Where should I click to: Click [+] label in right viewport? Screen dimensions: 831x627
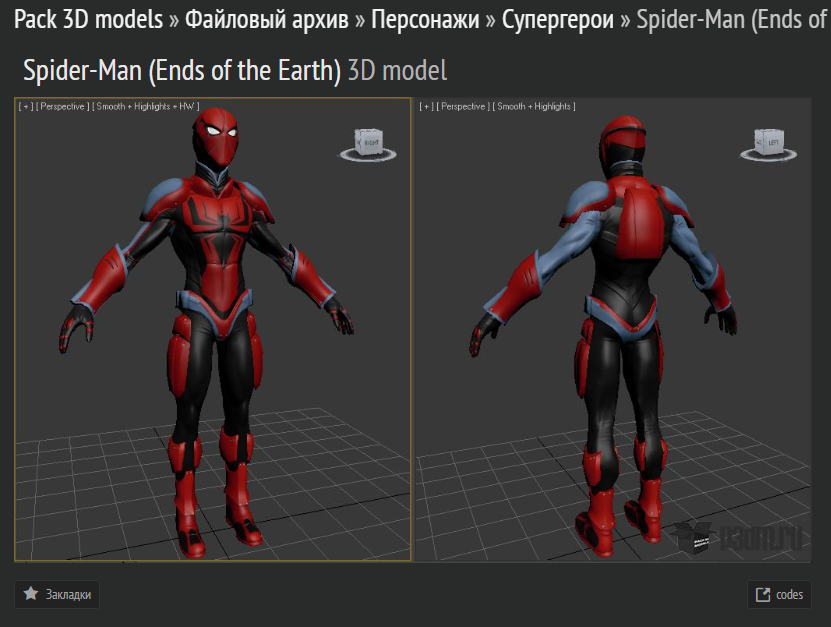click(x=426, y=107)
